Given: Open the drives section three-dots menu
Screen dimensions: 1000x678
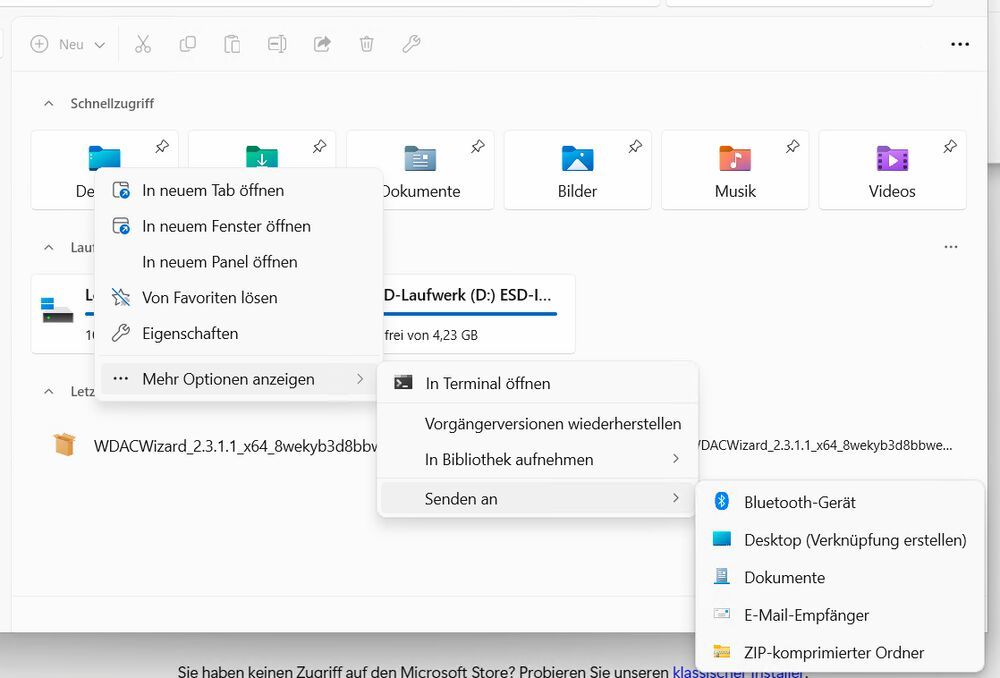Looking at the screenshot, I should tap(951, 247).
